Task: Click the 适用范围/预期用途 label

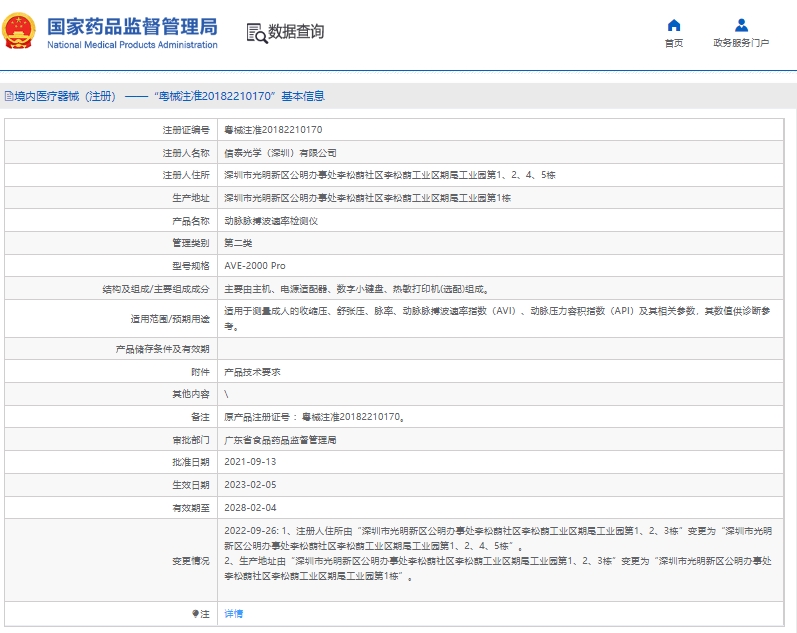Action: point(170,319)
